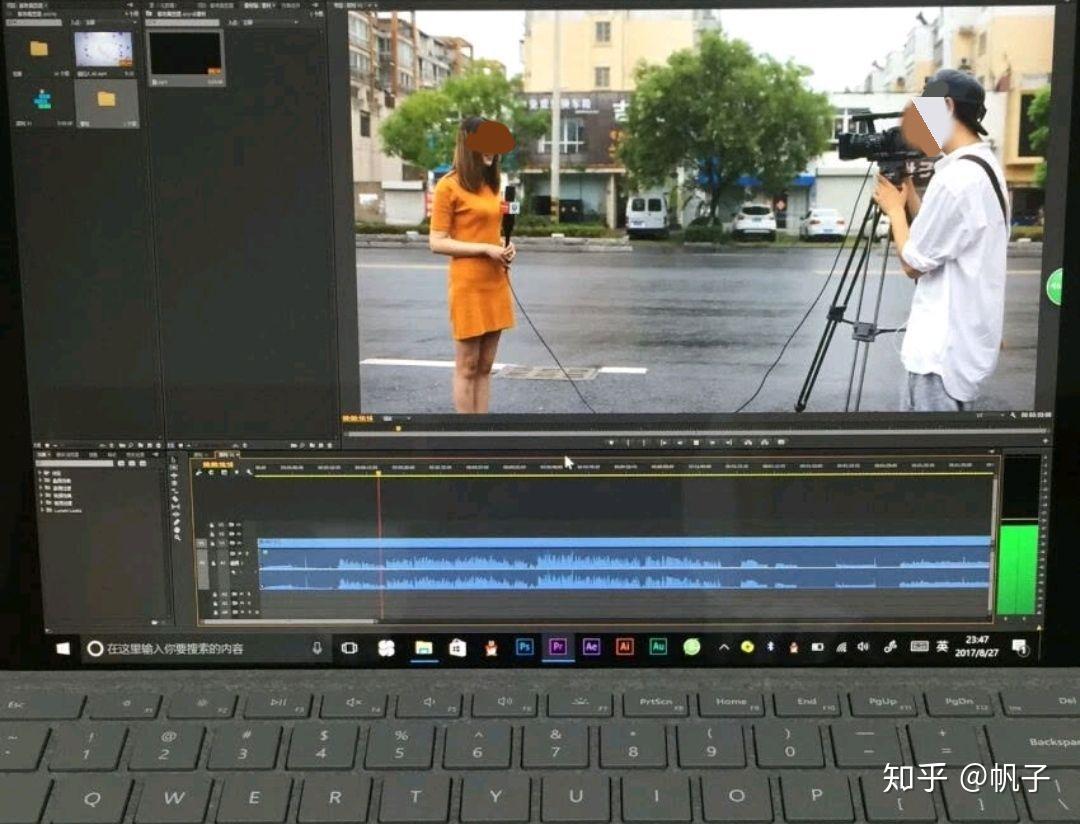Switch to the sequence tab in the timeline panel
This screenshot has width=1080, height=824.
(227, 453)
